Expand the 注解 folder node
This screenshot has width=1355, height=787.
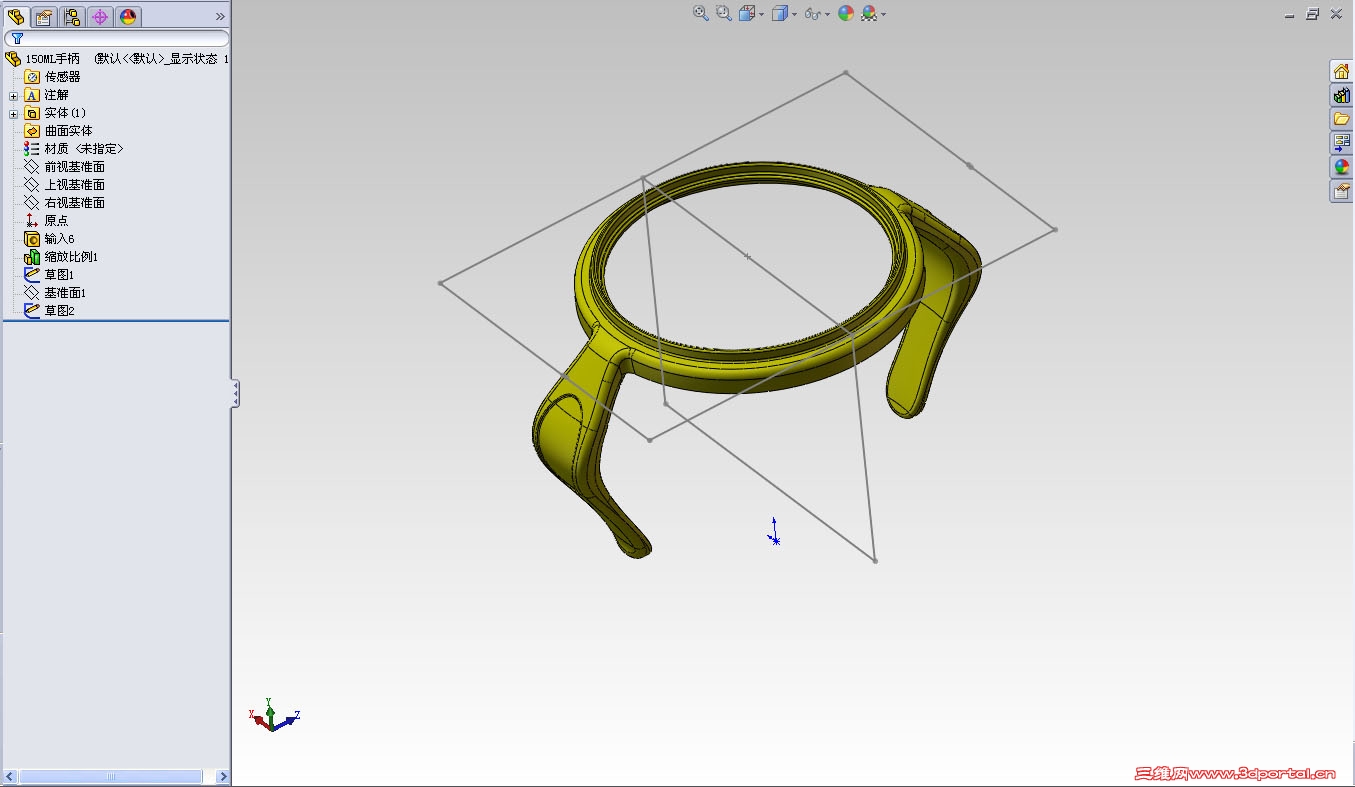(x=13, y=96)
